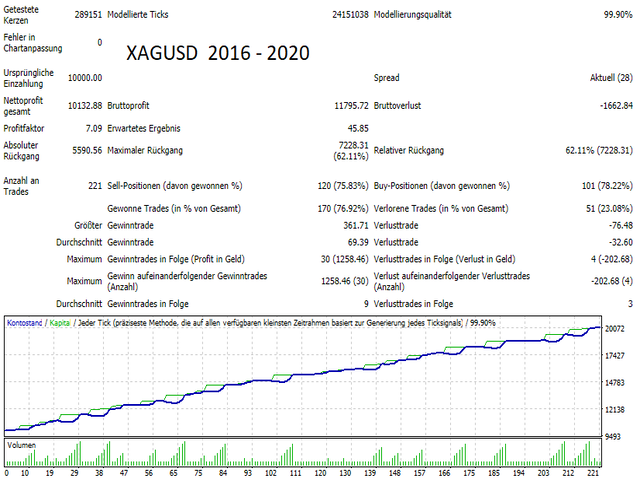Viewport: 640px width, 480px height.
Task: Select the lost trades value 51 (23.08%)
Action: click(609, 209)
